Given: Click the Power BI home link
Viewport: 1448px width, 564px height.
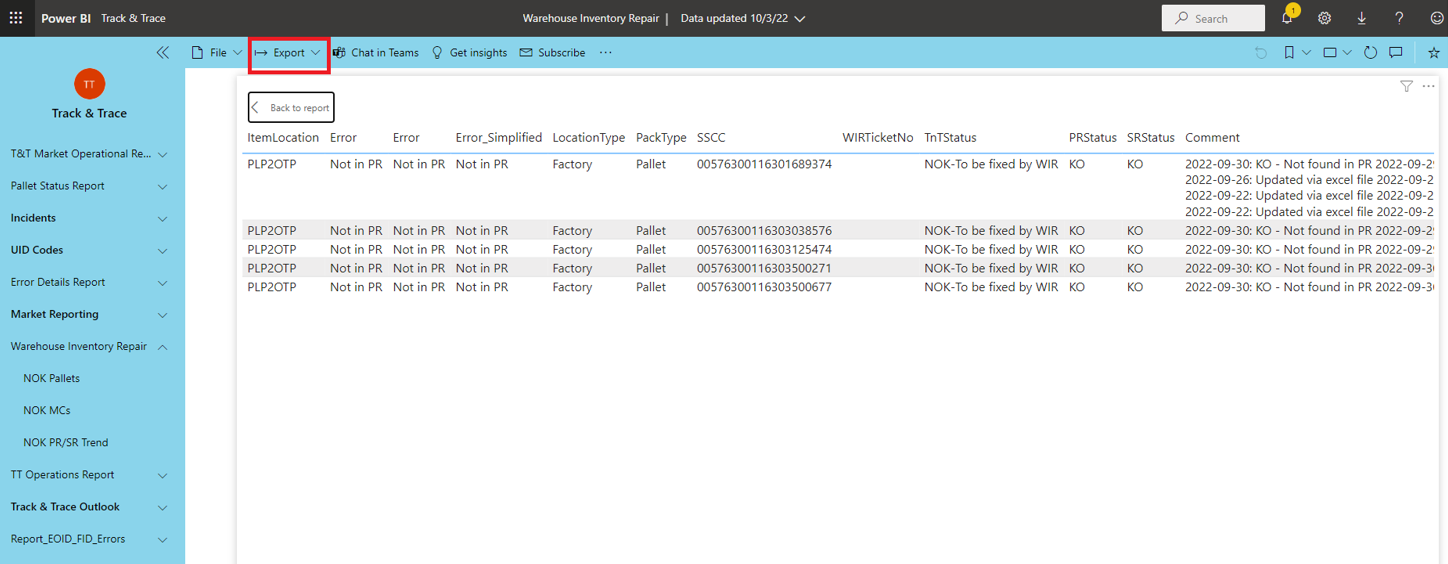Looking at the screenshot, I should 65,18.
